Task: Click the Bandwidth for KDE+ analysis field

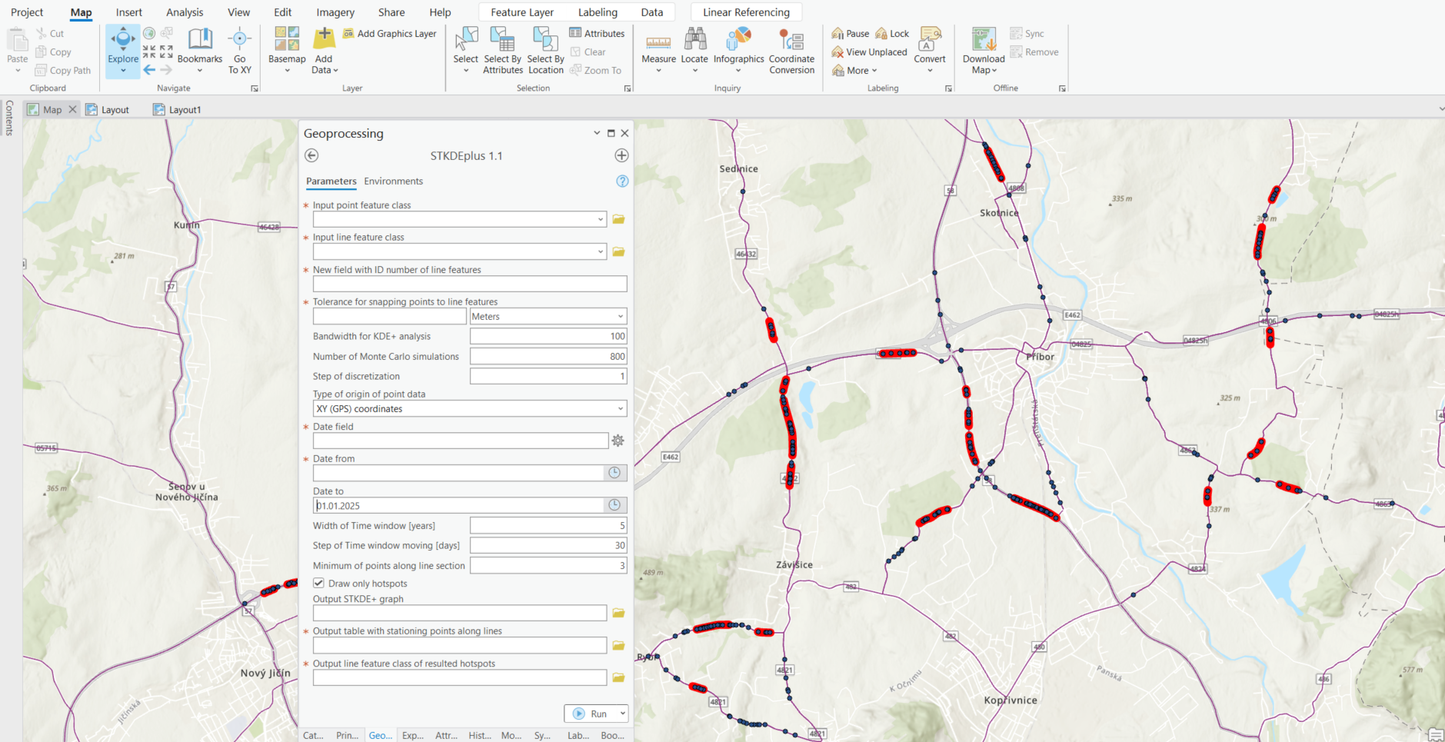Action: pyautogui.click(x=548, y=336)
